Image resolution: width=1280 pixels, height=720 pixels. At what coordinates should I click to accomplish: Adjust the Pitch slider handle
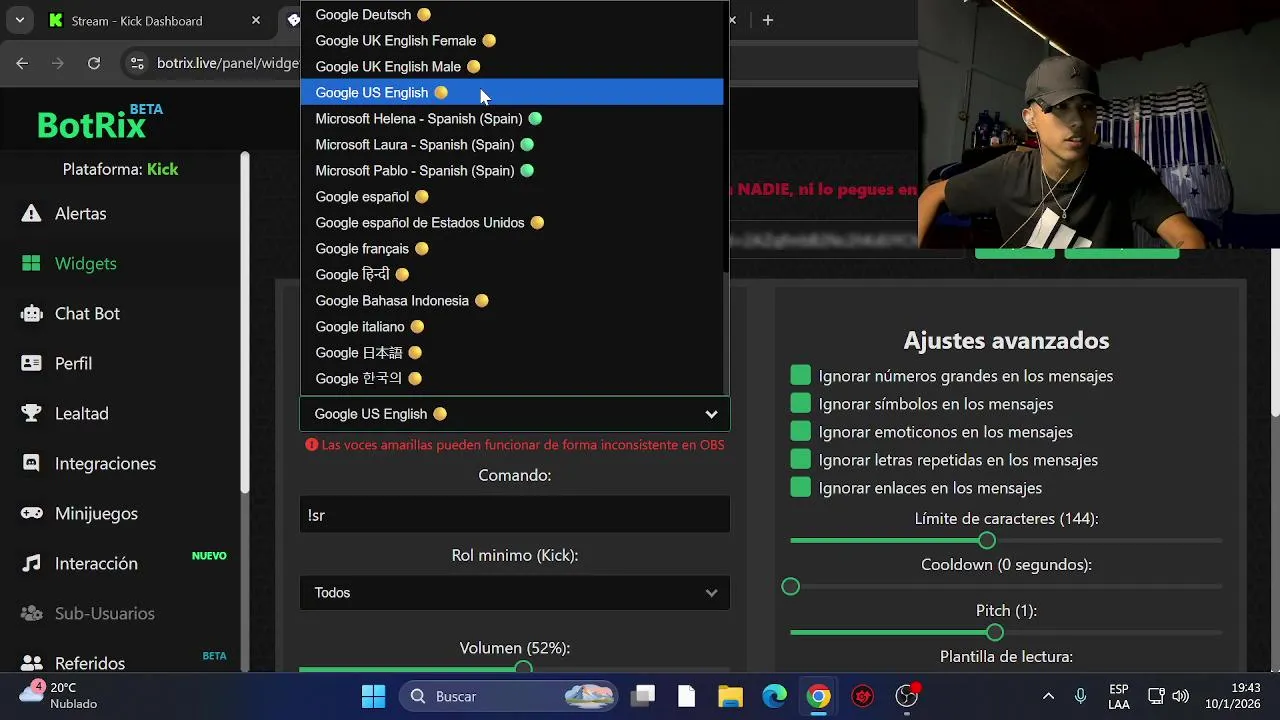[994, 632]
